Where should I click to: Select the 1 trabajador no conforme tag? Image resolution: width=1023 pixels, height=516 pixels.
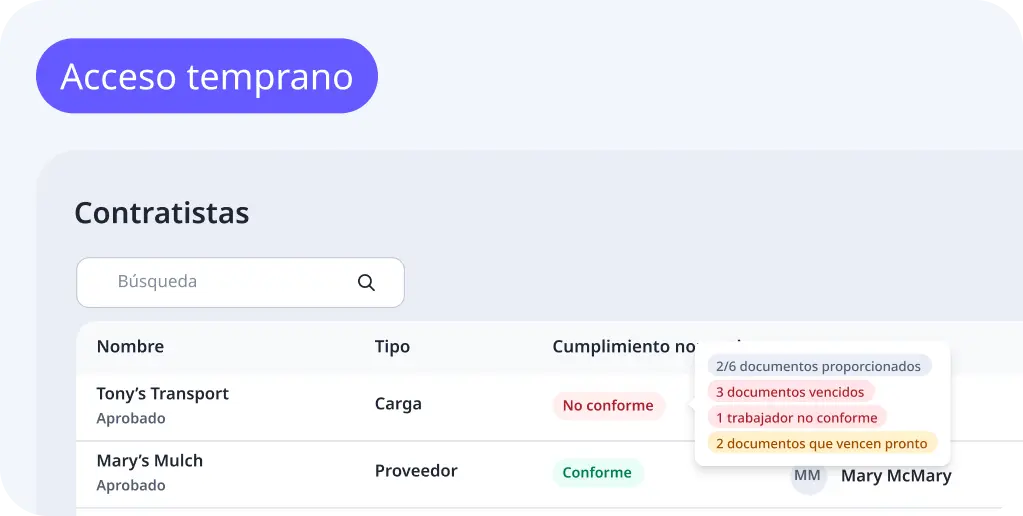pos(796,418)
